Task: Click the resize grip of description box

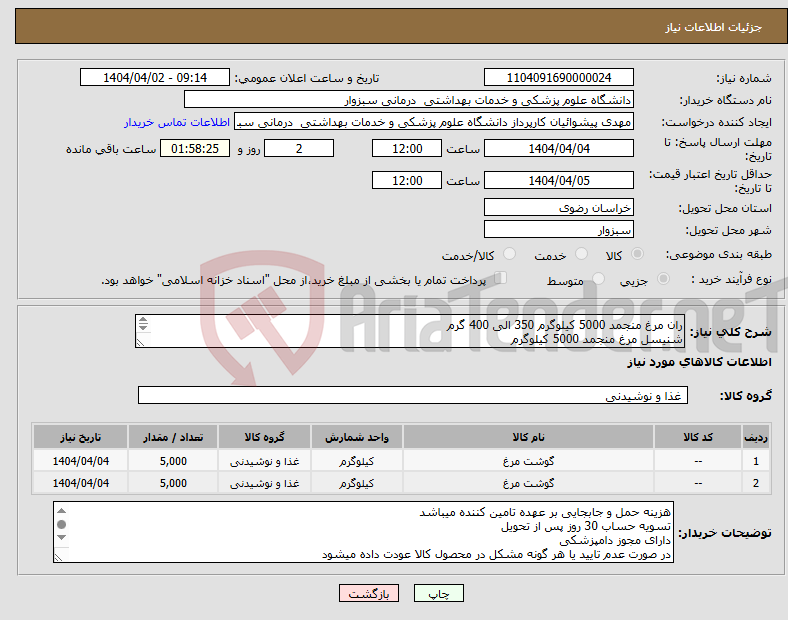Action: click(x=141, y=342)
